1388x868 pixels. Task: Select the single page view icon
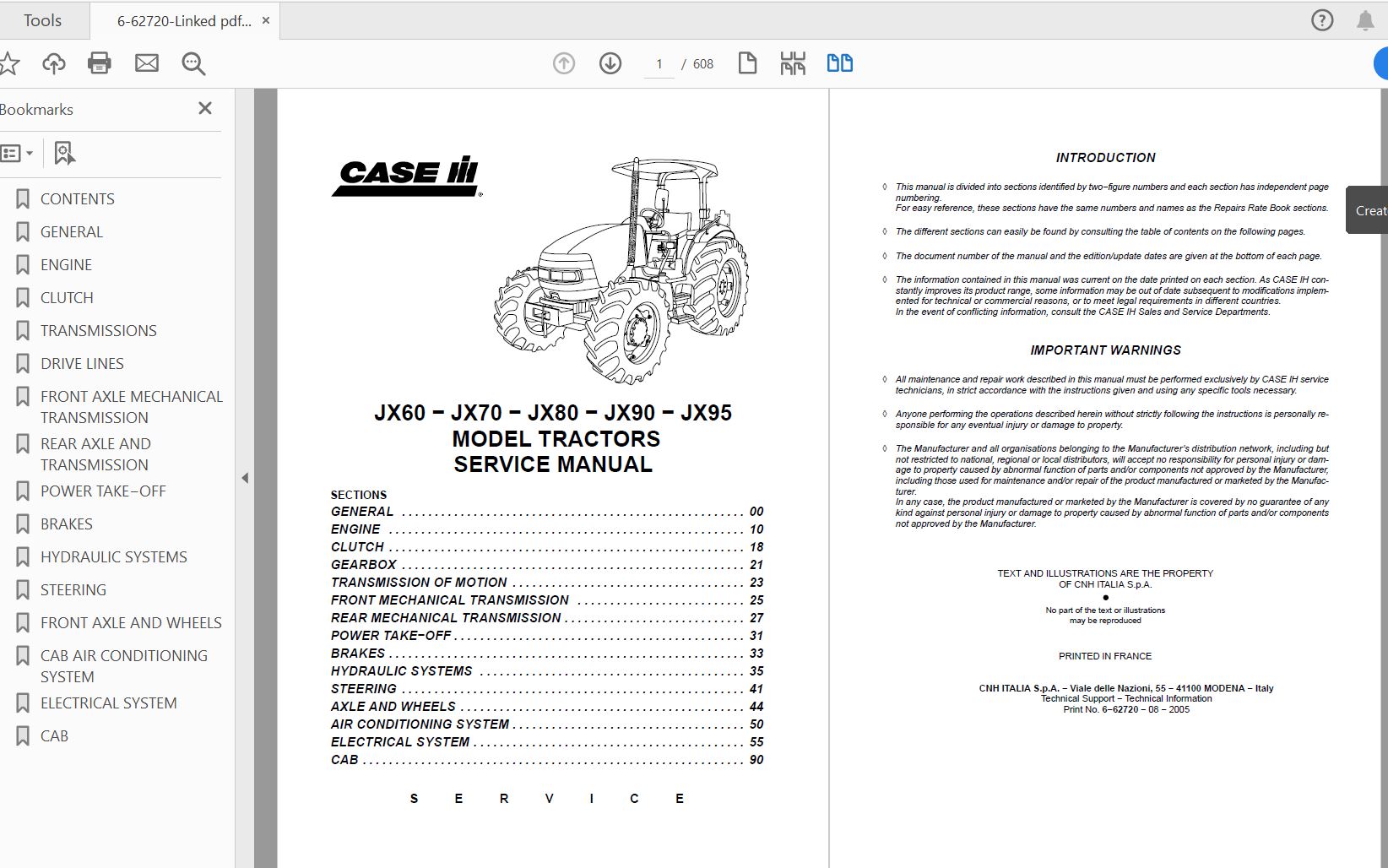747,63
